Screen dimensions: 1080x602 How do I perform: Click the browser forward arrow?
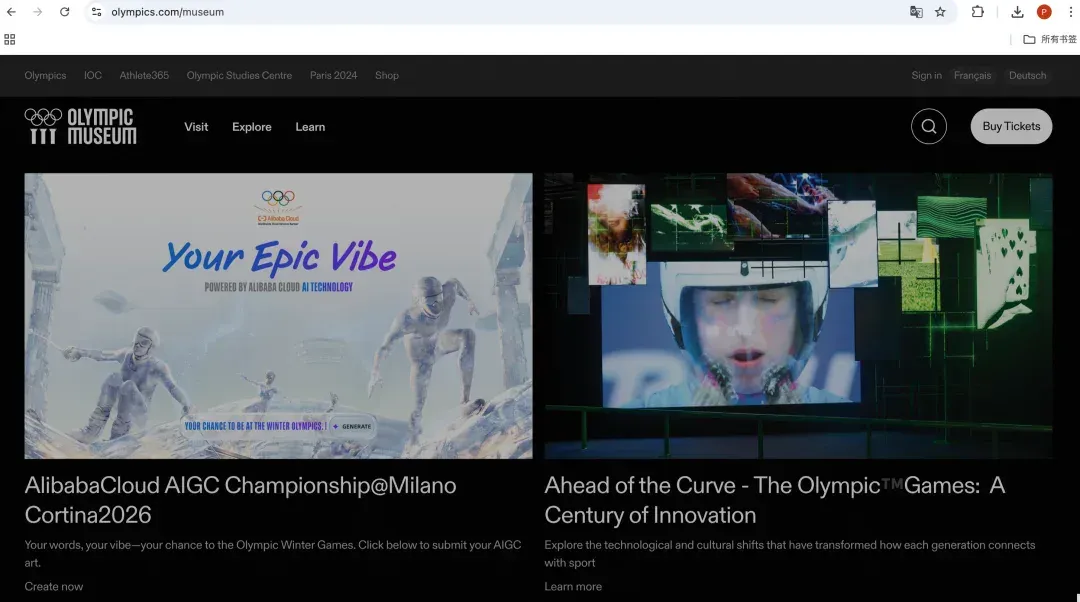(38, 12)
